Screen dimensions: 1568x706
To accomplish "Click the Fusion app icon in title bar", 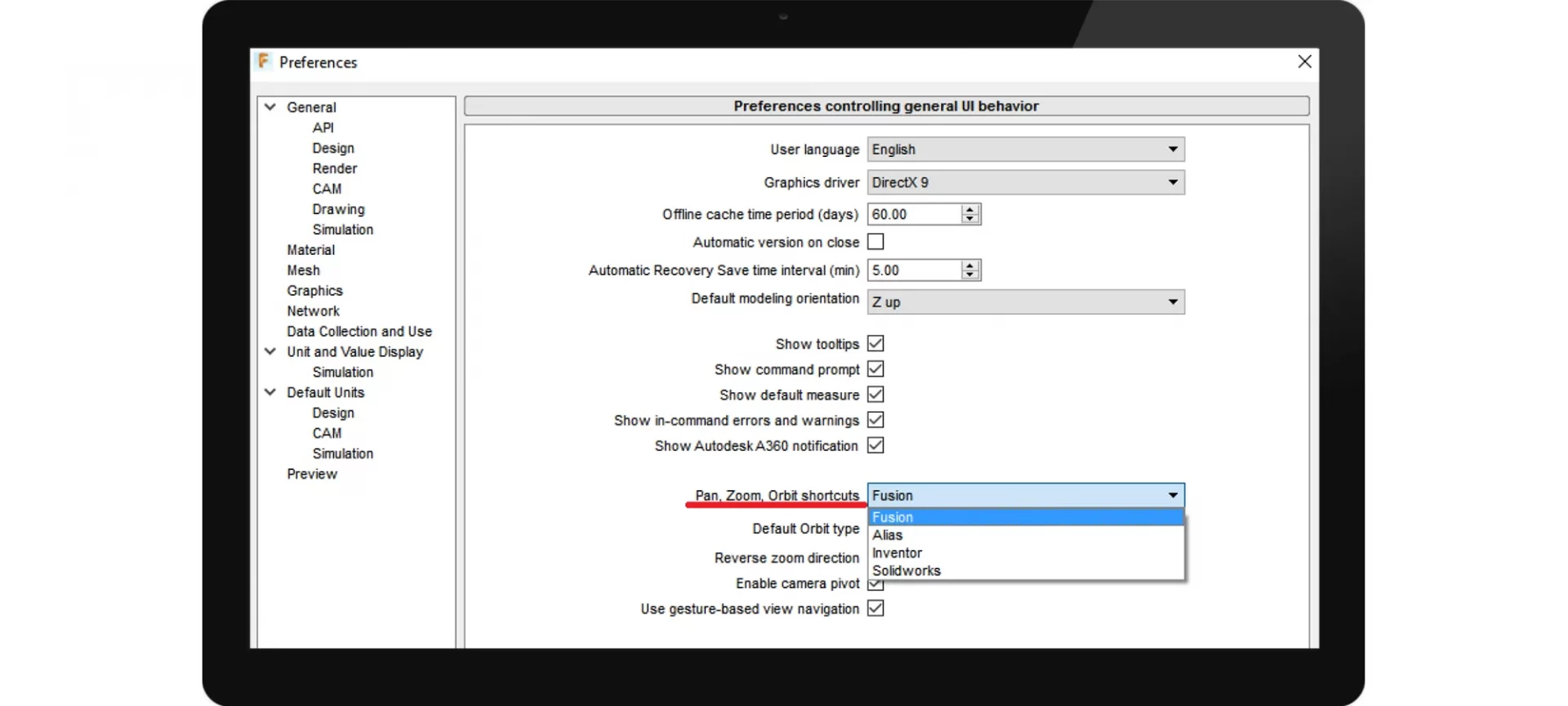I will point(263,61).
